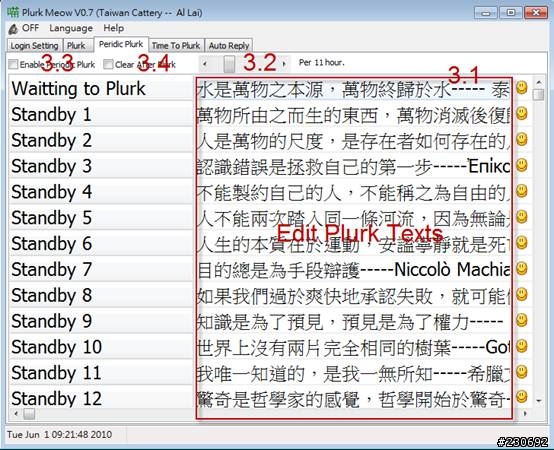Select the 'Standby 1' row label
Screen dimensions: 554x450
(x=52, y=114)
